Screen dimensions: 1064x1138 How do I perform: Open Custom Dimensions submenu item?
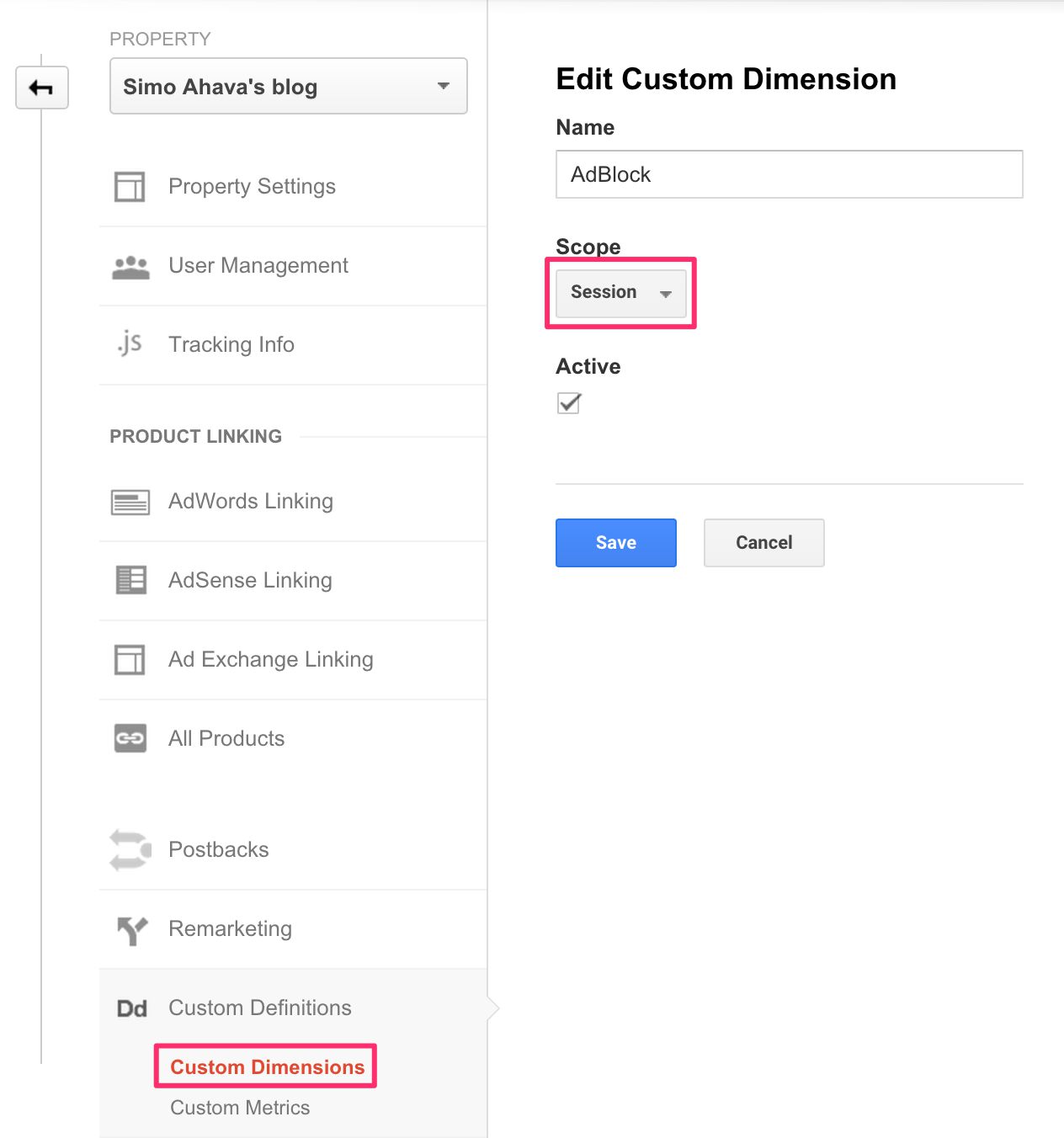(x=267, y=1066)
